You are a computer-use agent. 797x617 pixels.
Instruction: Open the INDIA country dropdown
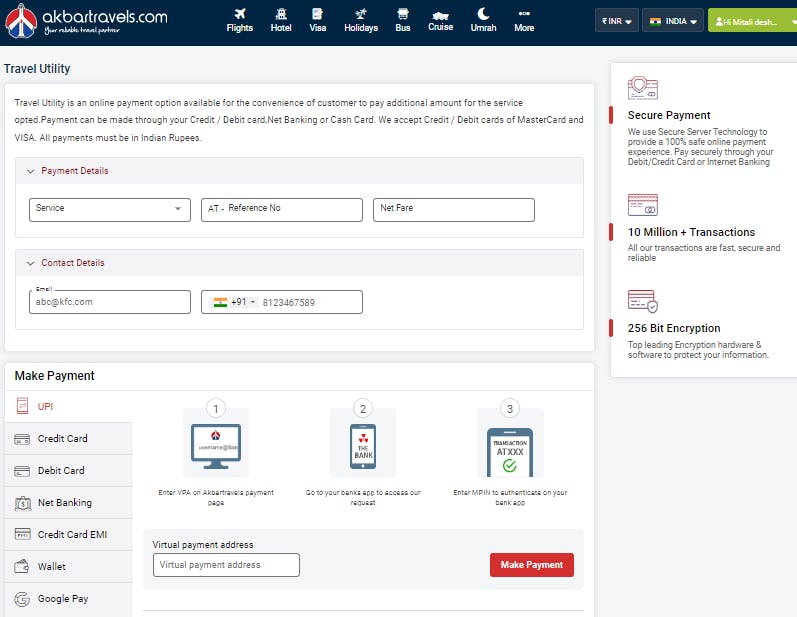click(x=673, y=21)
